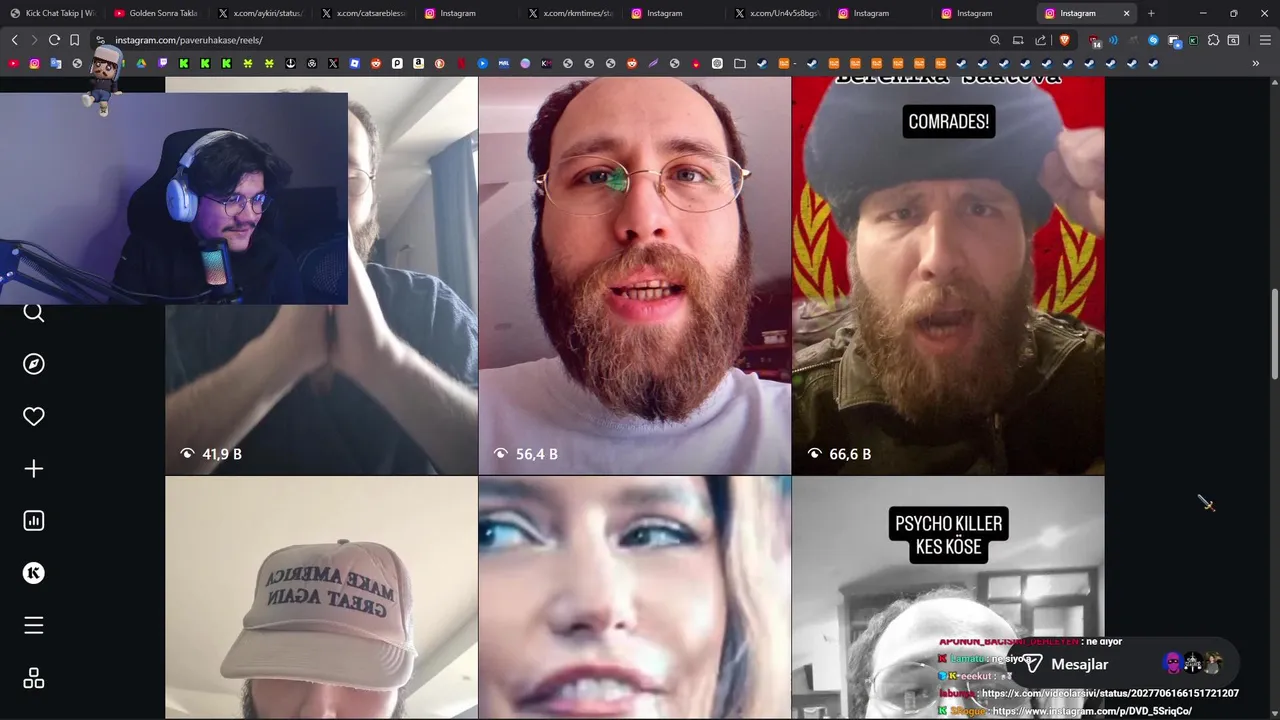Open the x.com/videolarsivi link in chat
The height and width of the screenshot is (720, 1280).
coord(1110,693)
